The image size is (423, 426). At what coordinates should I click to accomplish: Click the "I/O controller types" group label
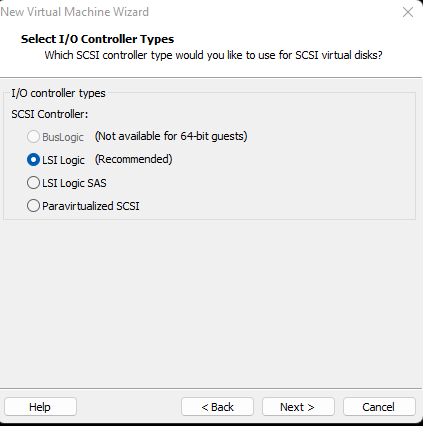[58, 93]
